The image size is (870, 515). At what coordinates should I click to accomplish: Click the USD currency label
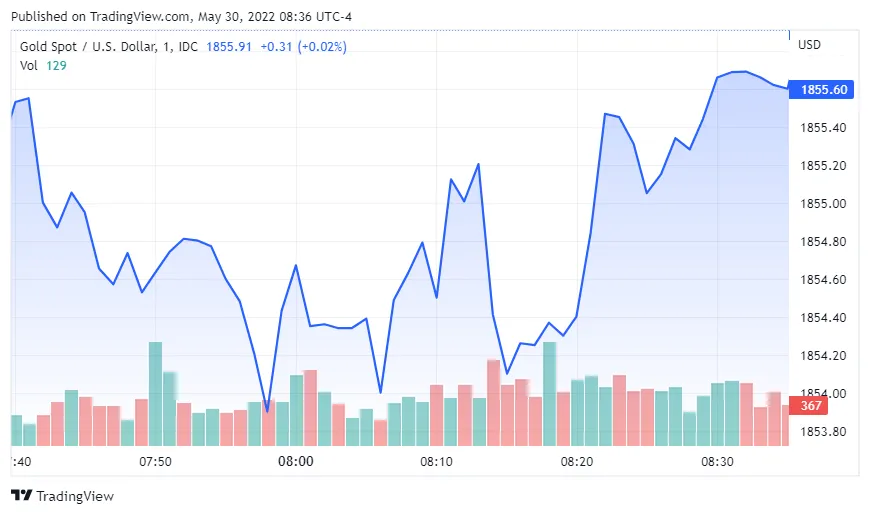click(809, 44)
